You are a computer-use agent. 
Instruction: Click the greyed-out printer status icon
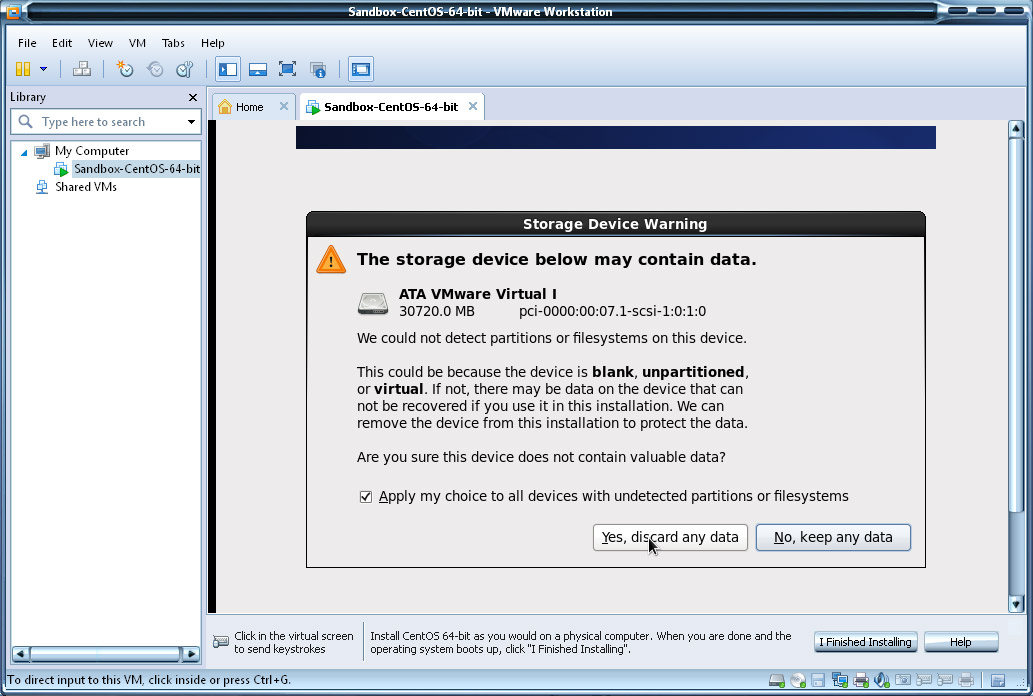(x=966, y=680)
